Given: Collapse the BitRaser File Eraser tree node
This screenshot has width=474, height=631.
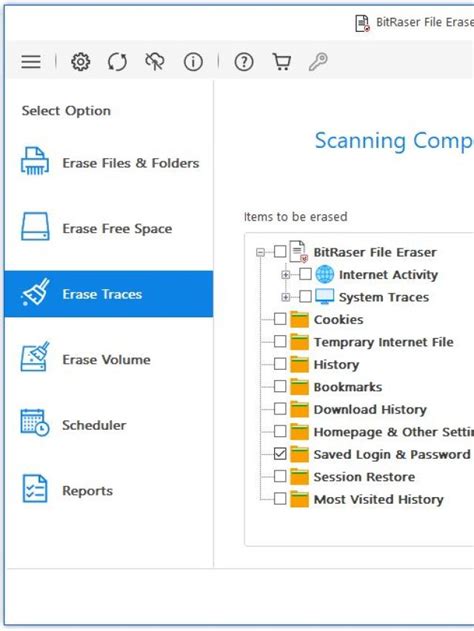Looking at the screenshot, I should [260, 252].
